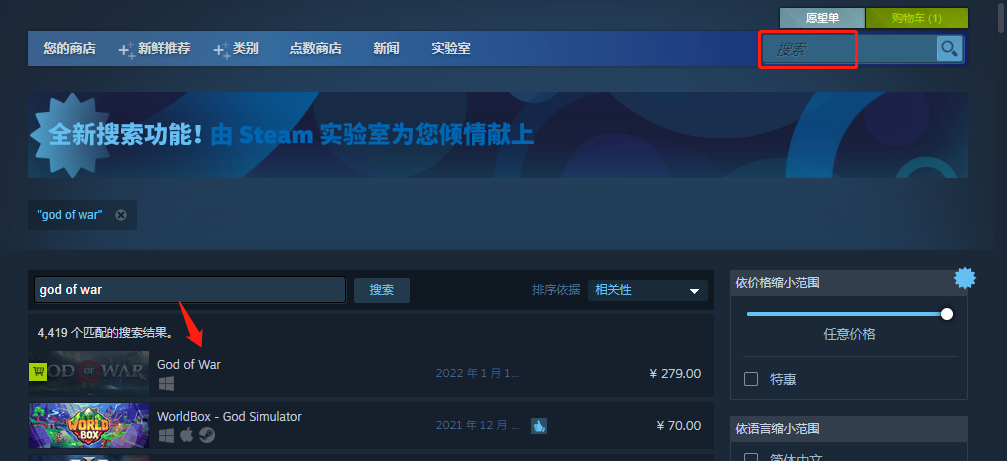Screen dimensions: 1007x461
Task: Click the Apple platform icon under WorldBox
Action: click(x=186, y=435)
